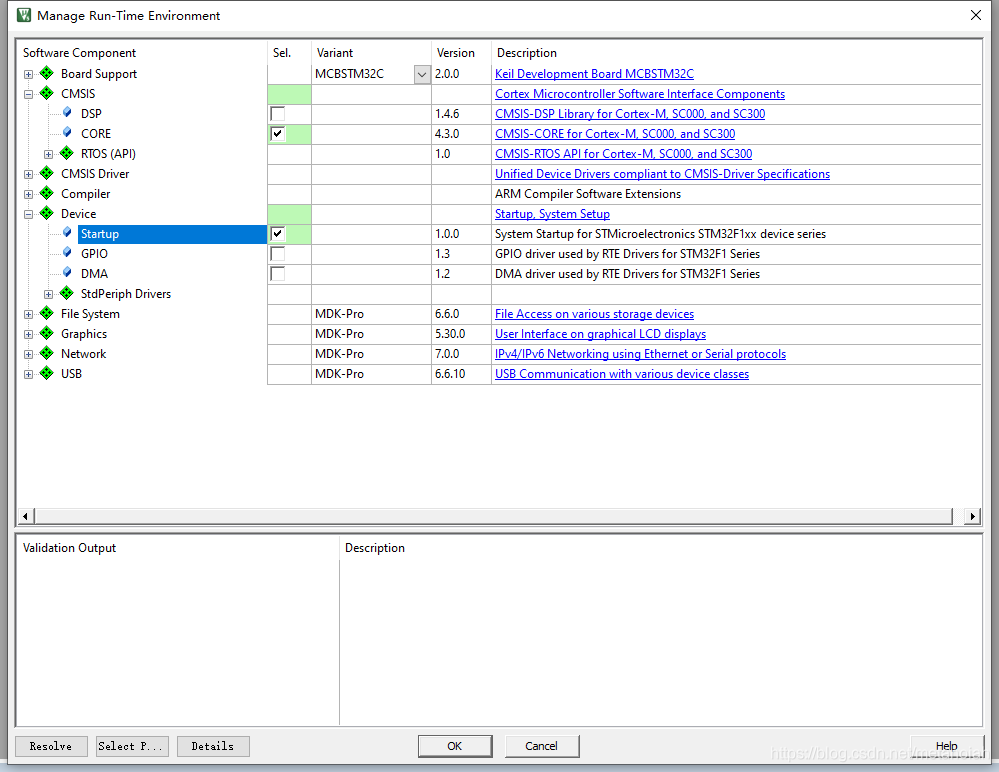
Task: Open the Help button
Action: [947, 746]
